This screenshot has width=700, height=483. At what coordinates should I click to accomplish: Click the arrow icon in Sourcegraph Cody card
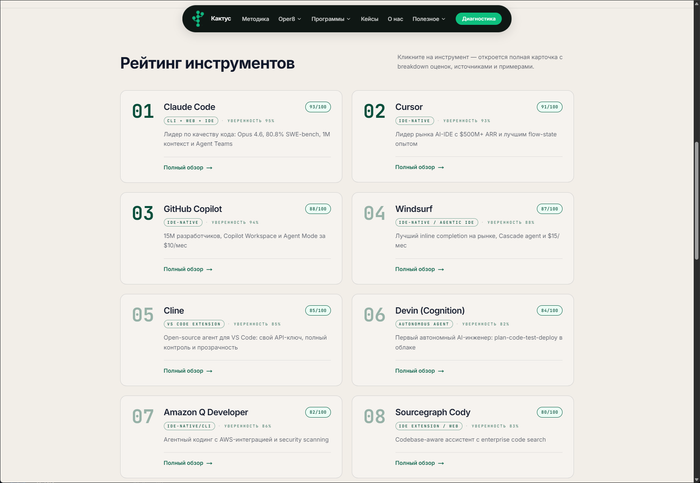[x=441, y=463]
